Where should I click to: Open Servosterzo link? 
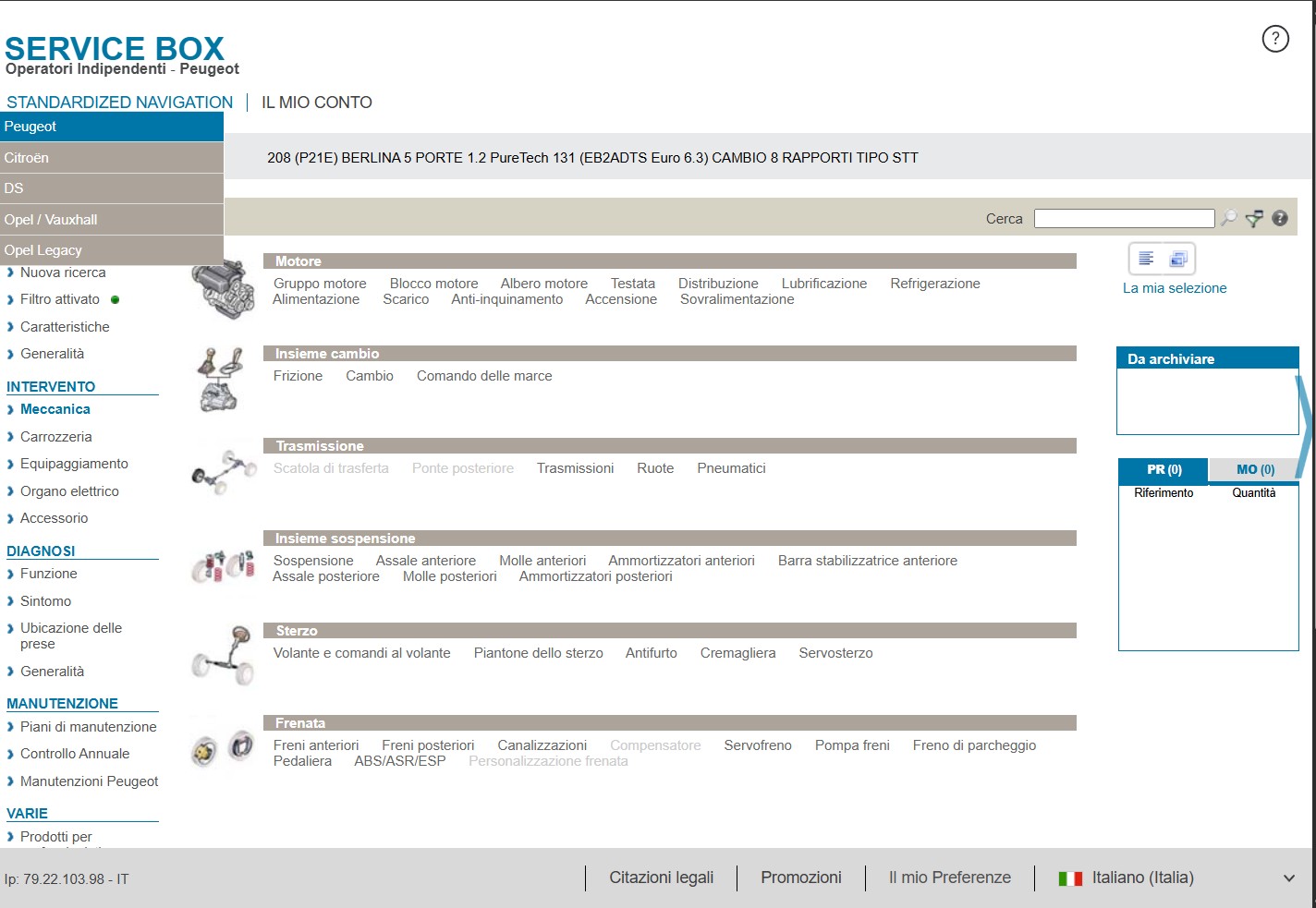(835, 653)
